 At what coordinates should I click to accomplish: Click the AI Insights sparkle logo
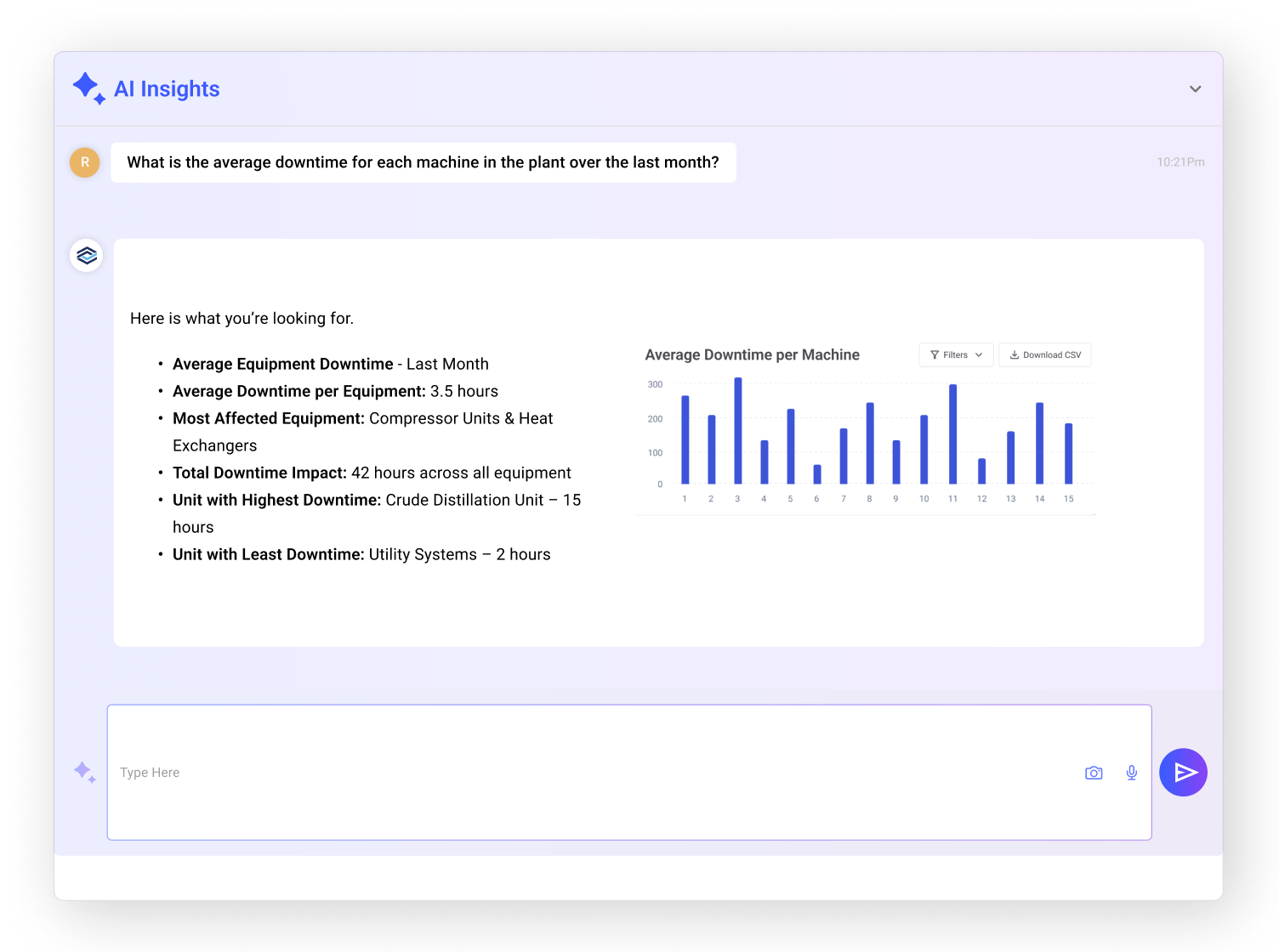pos(88,88)
